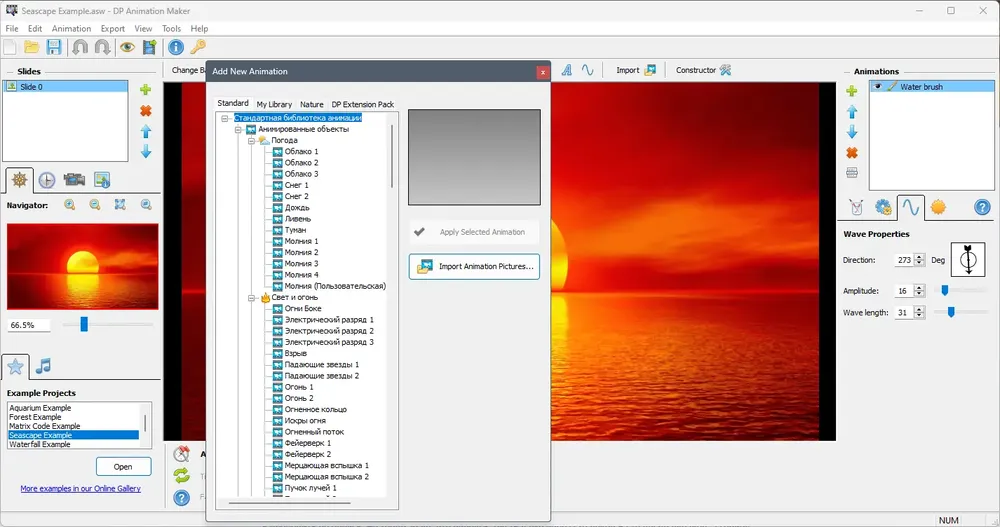The width and height of the screenshot is (1000, 527).
Task: Click the Save project floppy disk icon
Action: (54, 47)
